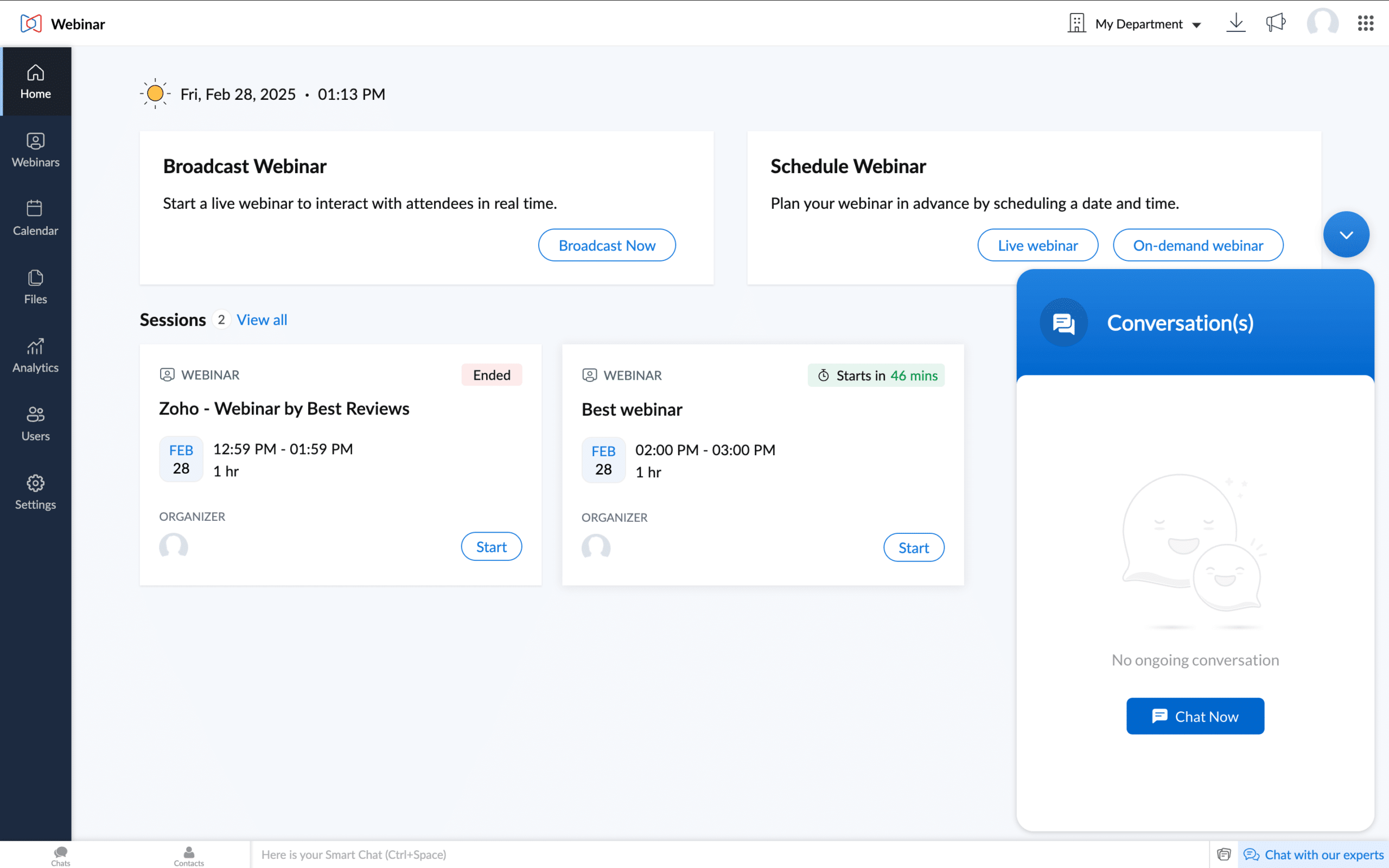Click the download icon in the top bar
1389x868 pixels.
tap(1236, 23)
